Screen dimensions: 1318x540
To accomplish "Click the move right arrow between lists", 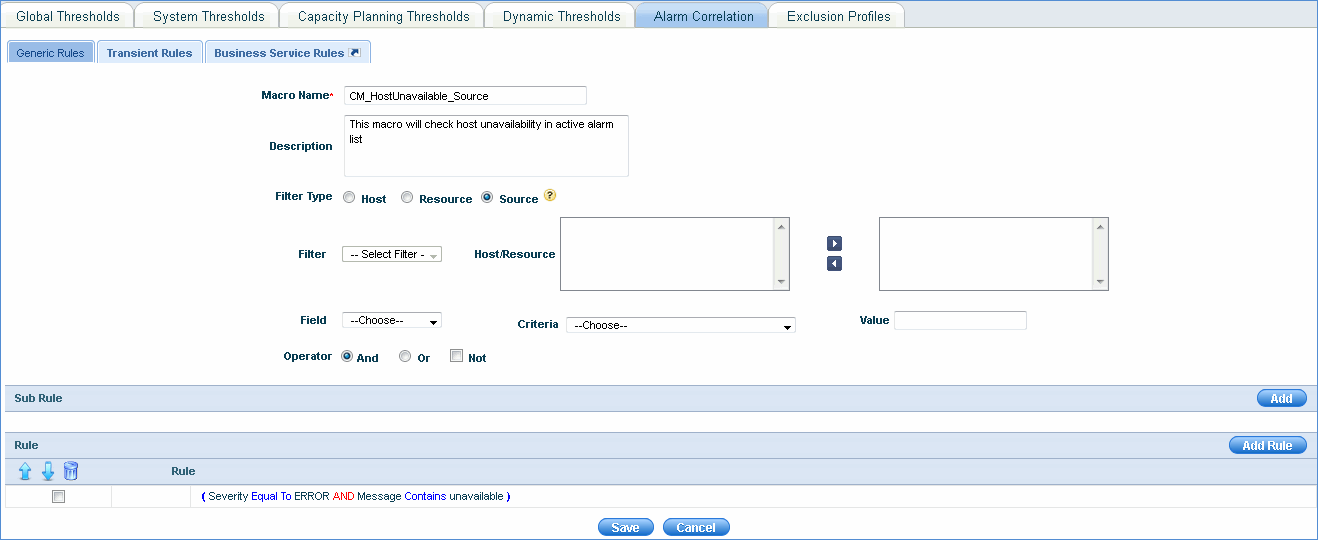I will pyautogui.click(x=834, y=243).
